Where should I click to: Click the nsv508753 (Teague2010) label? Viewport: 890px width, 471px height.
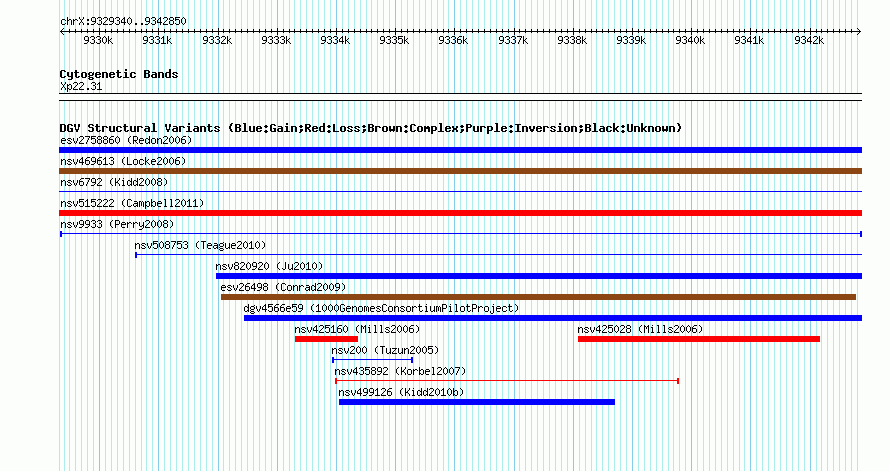200,245
